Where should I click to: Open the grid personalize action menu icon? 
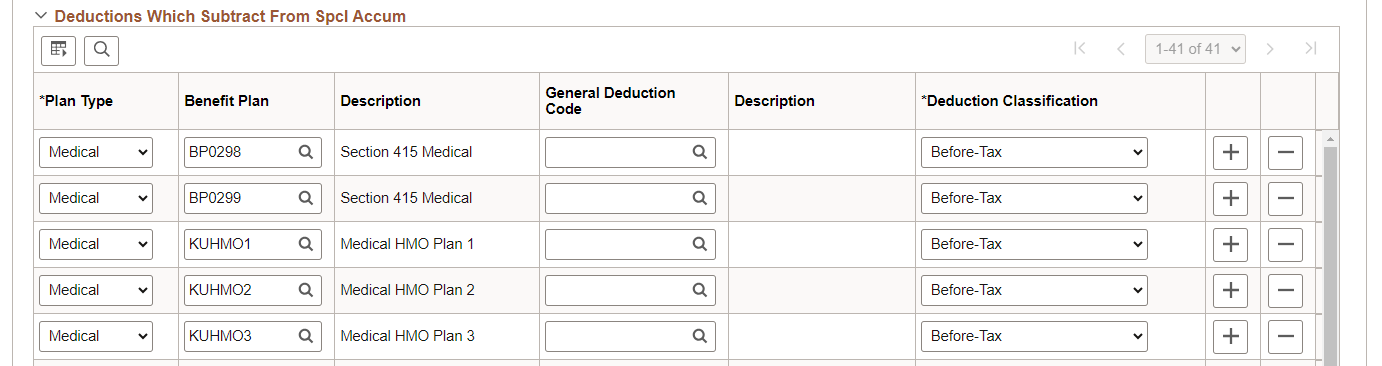coord(58,49)
